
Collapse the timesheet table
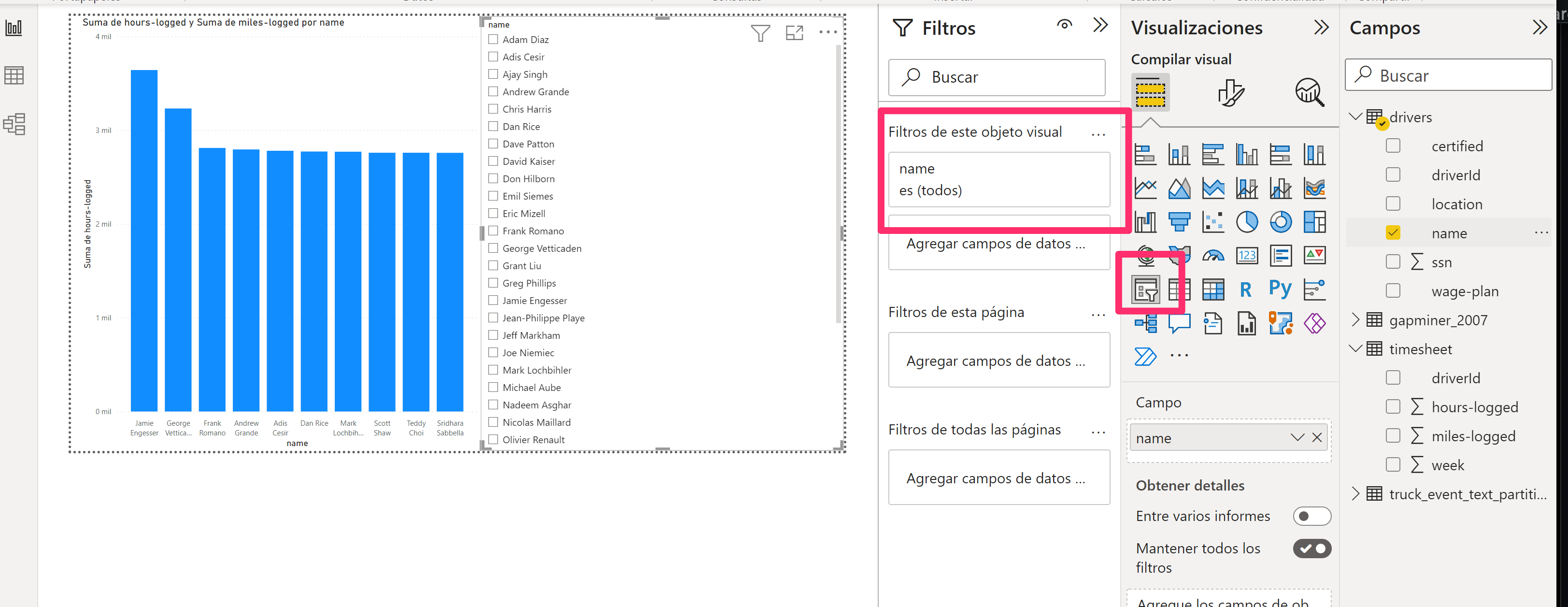click(x=1355, y=349)
